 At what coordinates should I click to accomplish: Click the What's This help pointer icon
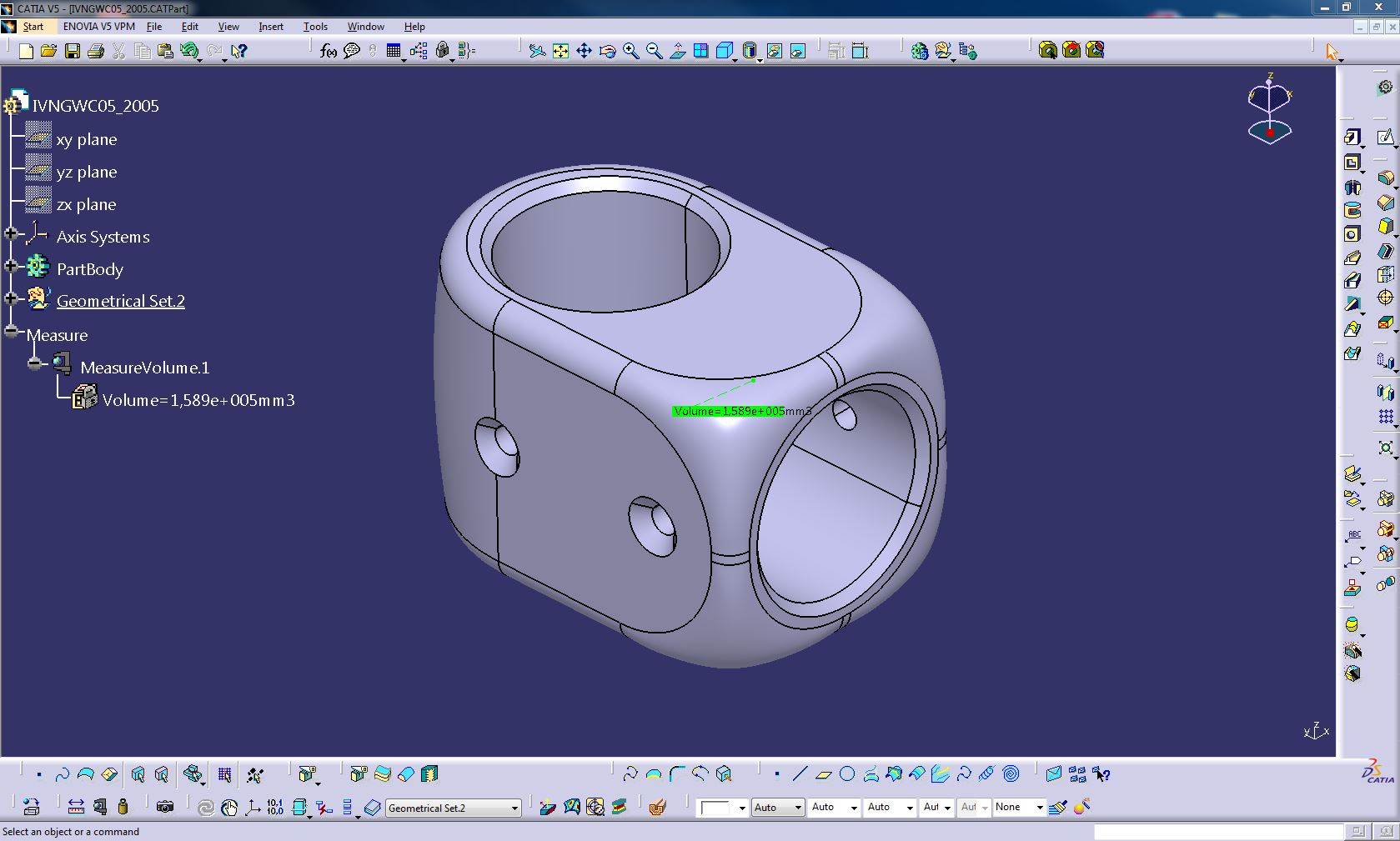pyautogui.click(x=238, y=52)
